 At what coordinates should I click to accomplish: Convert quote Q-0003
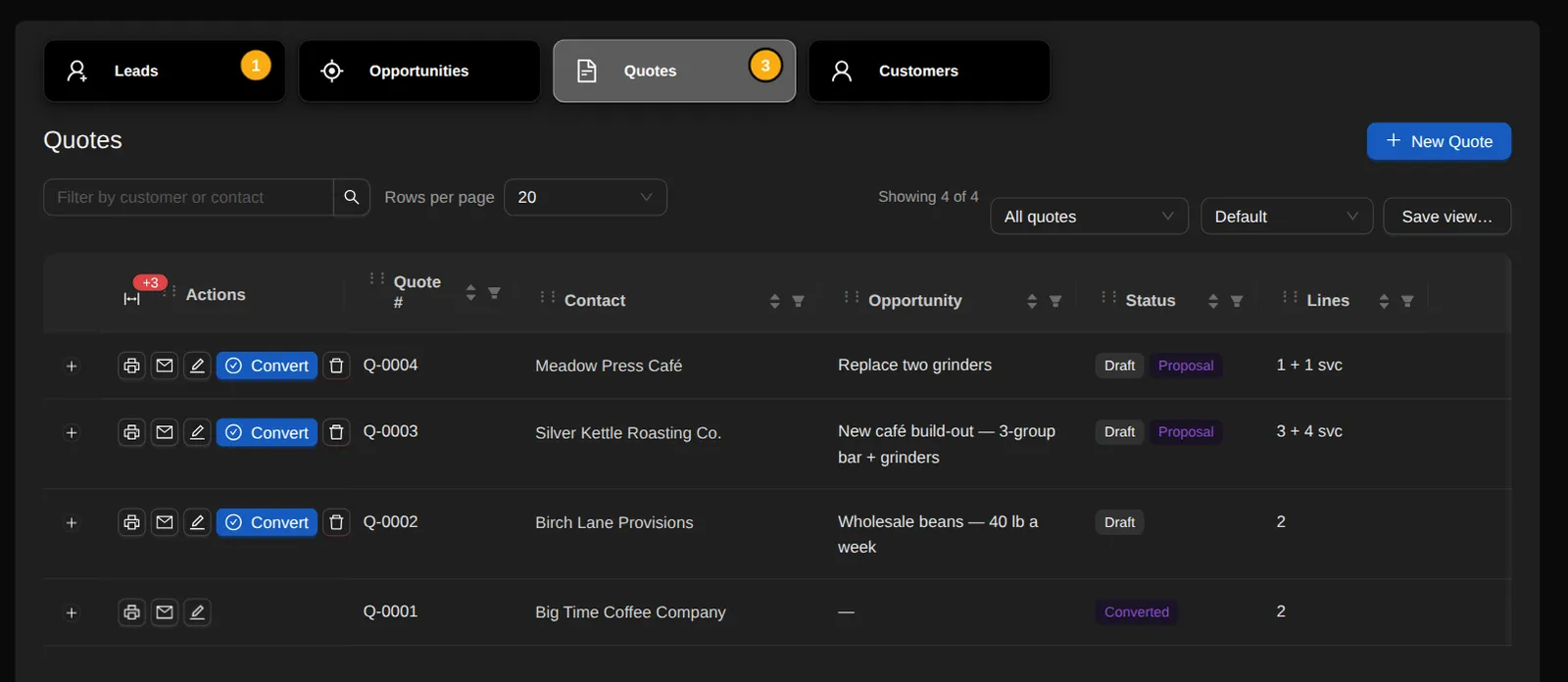(x=267, y=432)
